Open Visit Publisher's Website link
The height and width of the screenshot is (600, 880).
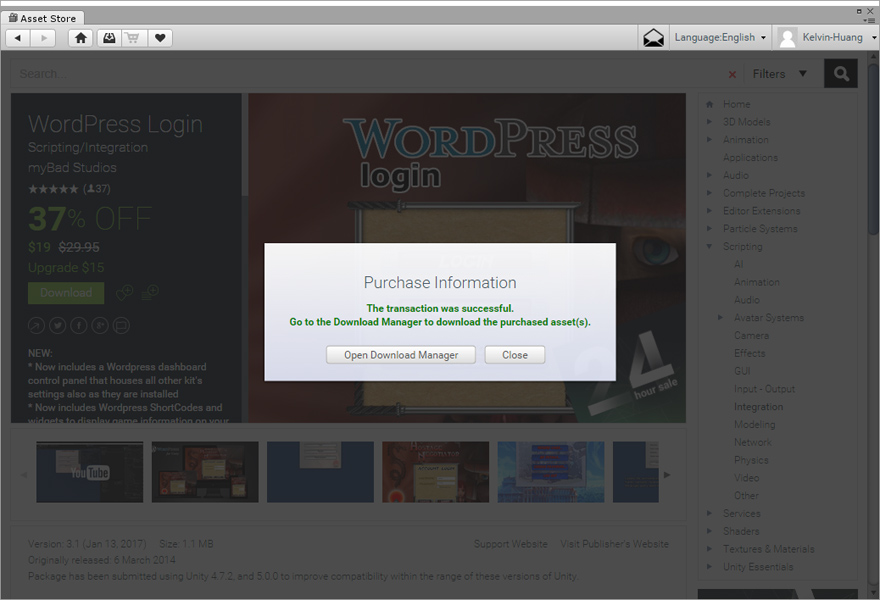coord(614,544)
